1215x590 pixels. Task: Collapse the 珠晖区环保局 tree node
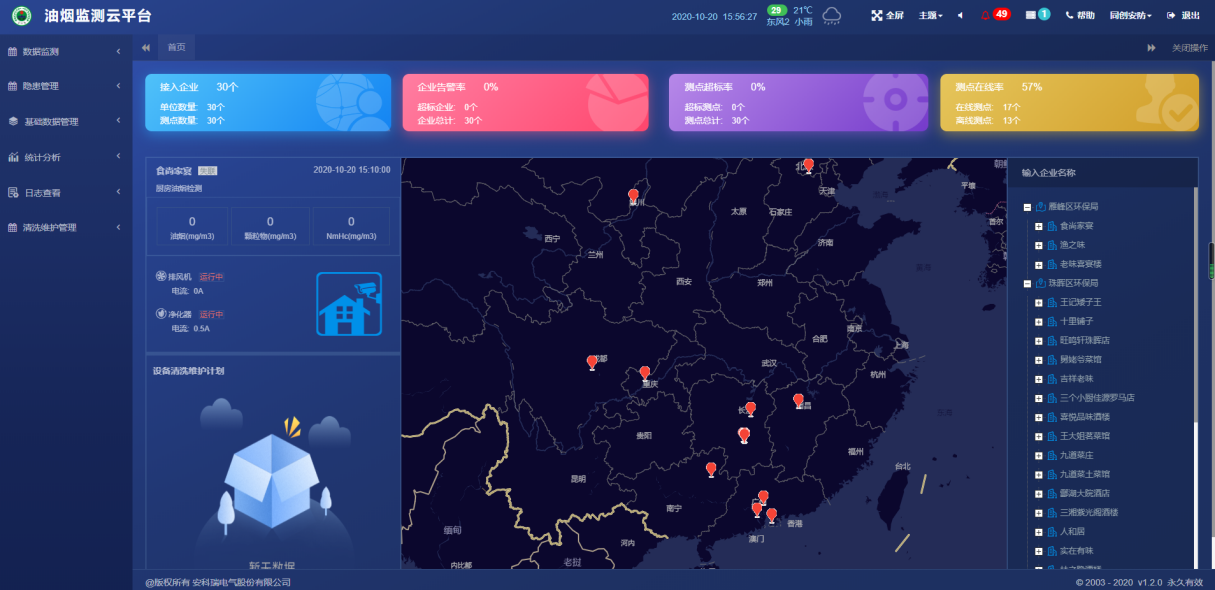tap(1027, 283)
